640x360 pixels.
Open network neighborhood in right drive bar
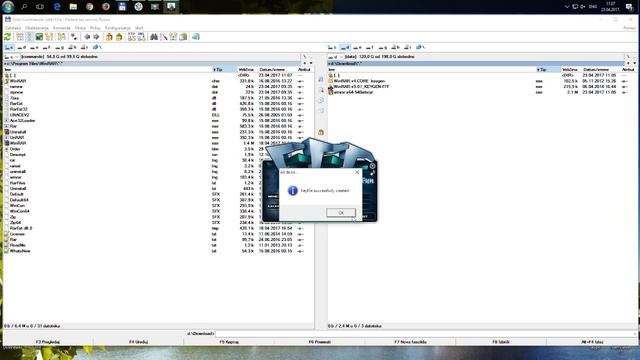[421, 47]
